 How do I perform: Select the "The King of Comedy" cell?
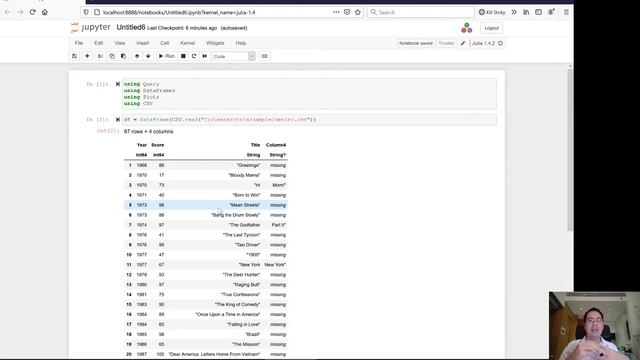(238, 304)
